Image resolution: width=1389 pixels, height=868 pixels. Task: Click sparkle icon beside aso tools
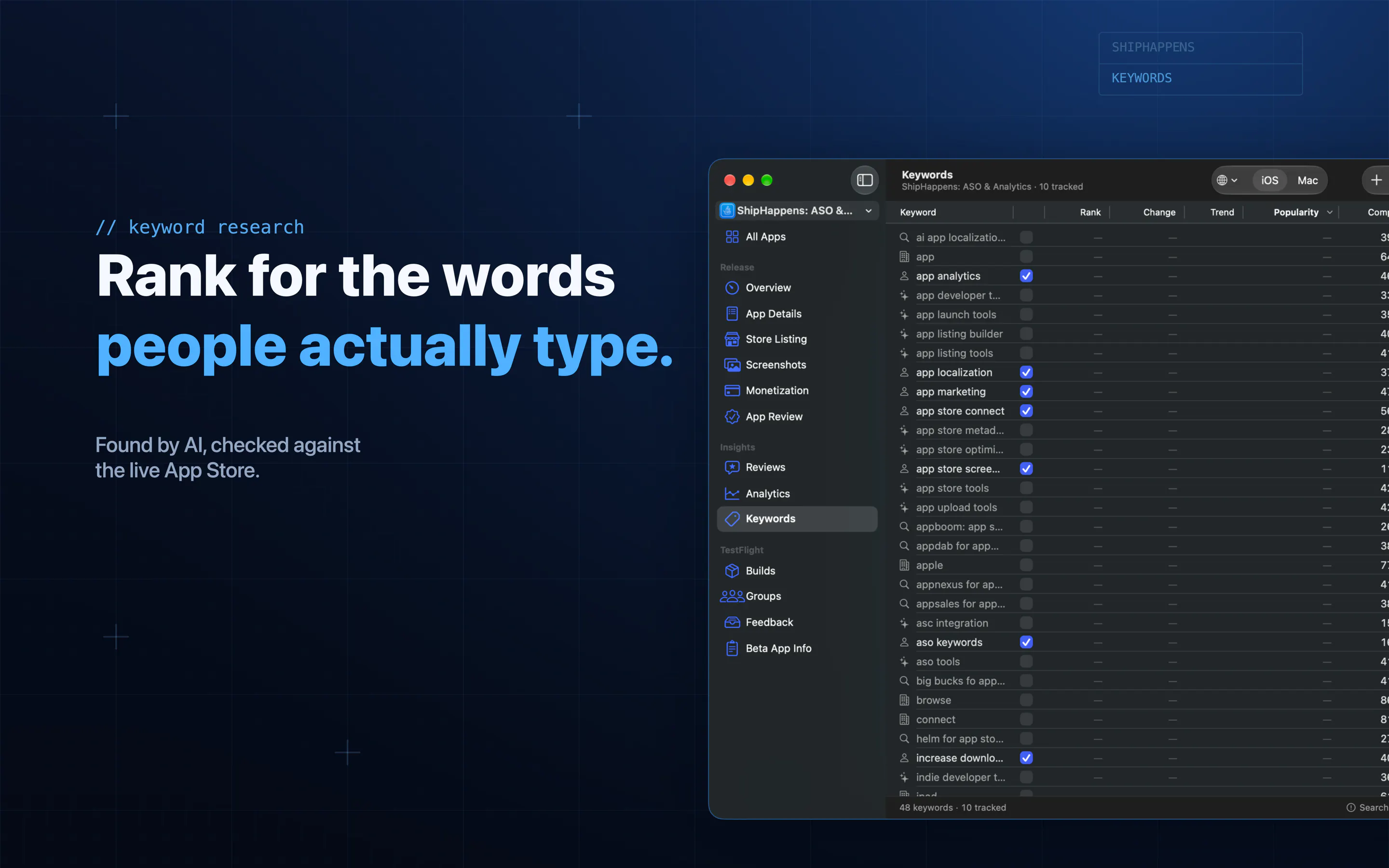click(904, 662)
